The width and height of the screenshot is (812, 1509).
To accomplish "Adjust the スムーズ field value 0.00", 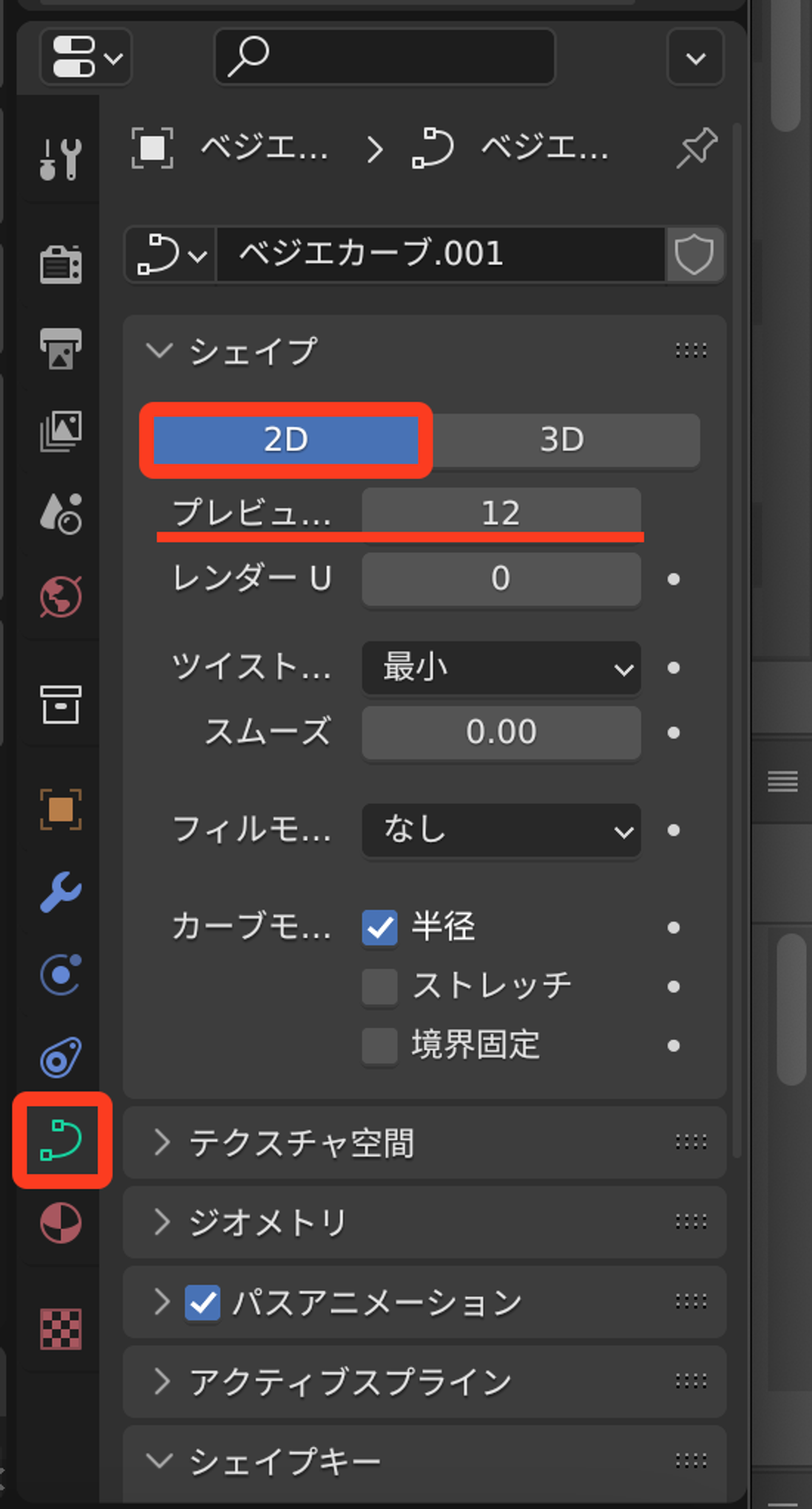I will pyautogui.click(x=501, y=733).
